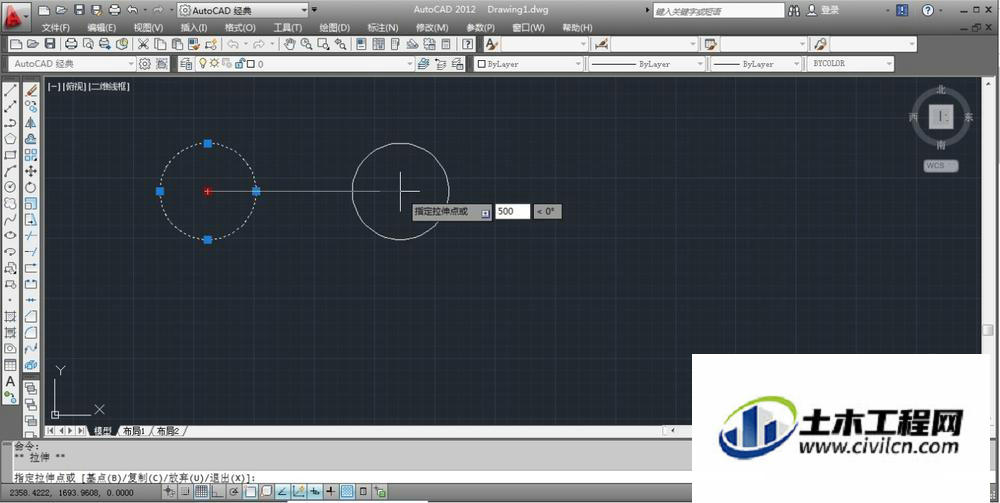Select the Move modify tool
Screen dimensions: 1000x503
coord(31,171)
